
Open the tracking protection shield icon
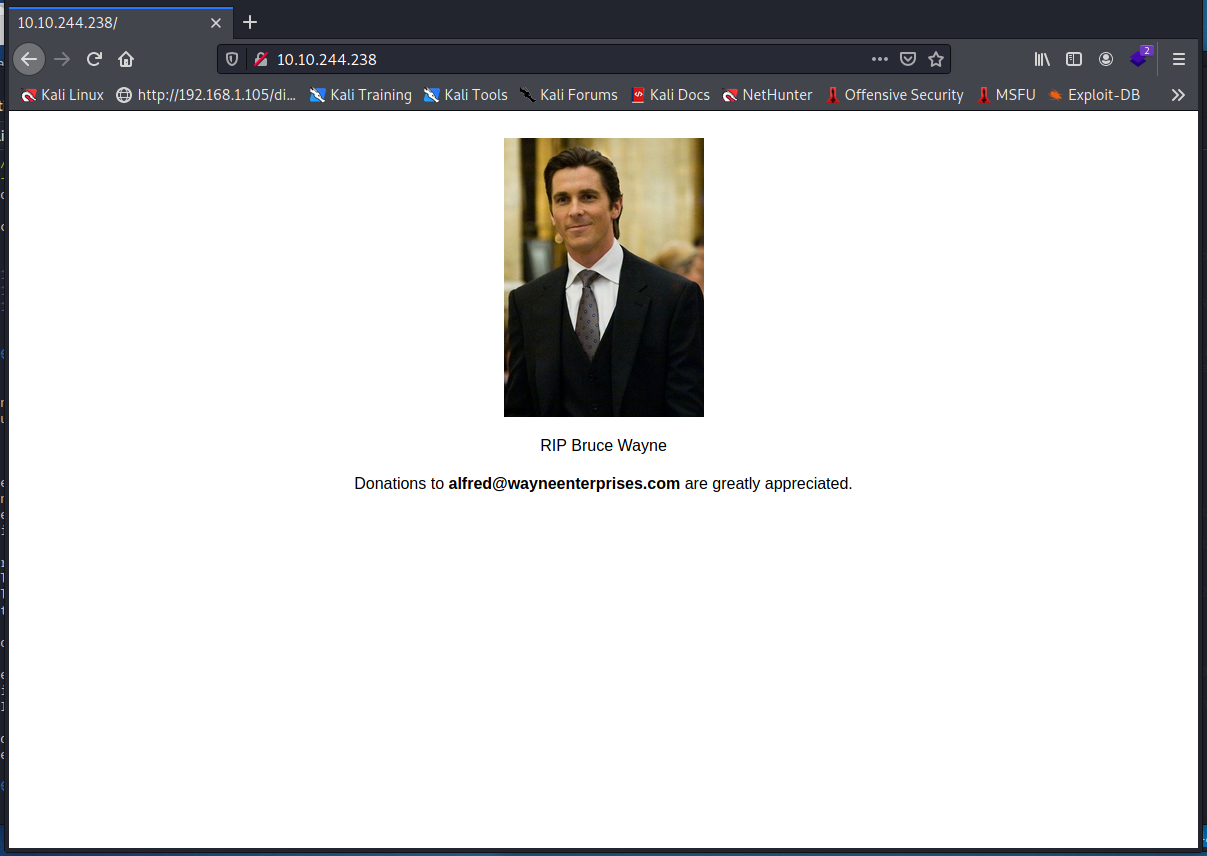pos(232,59)
